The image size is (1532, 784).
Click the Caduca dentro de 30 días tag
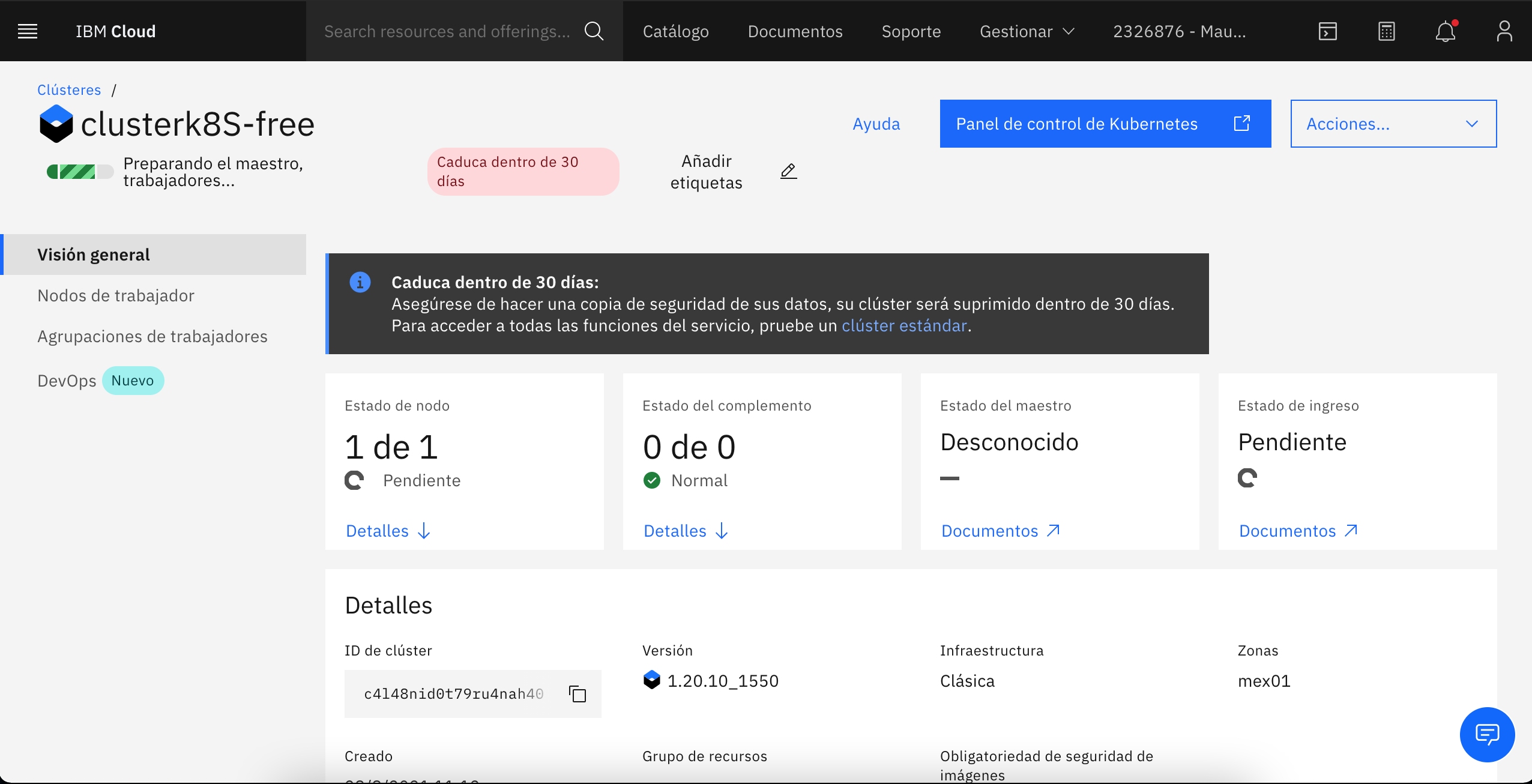[523, 172]
